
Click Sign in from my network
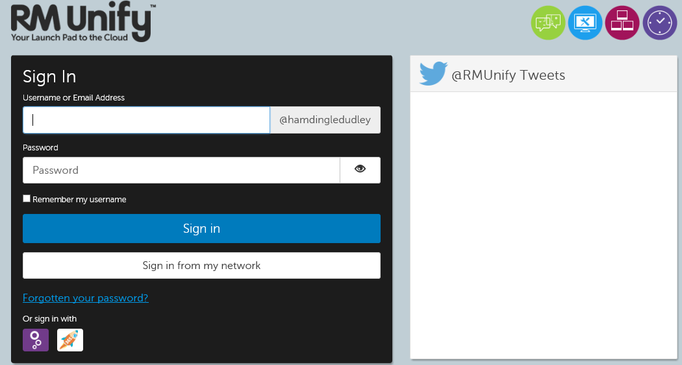pos(201,265)
